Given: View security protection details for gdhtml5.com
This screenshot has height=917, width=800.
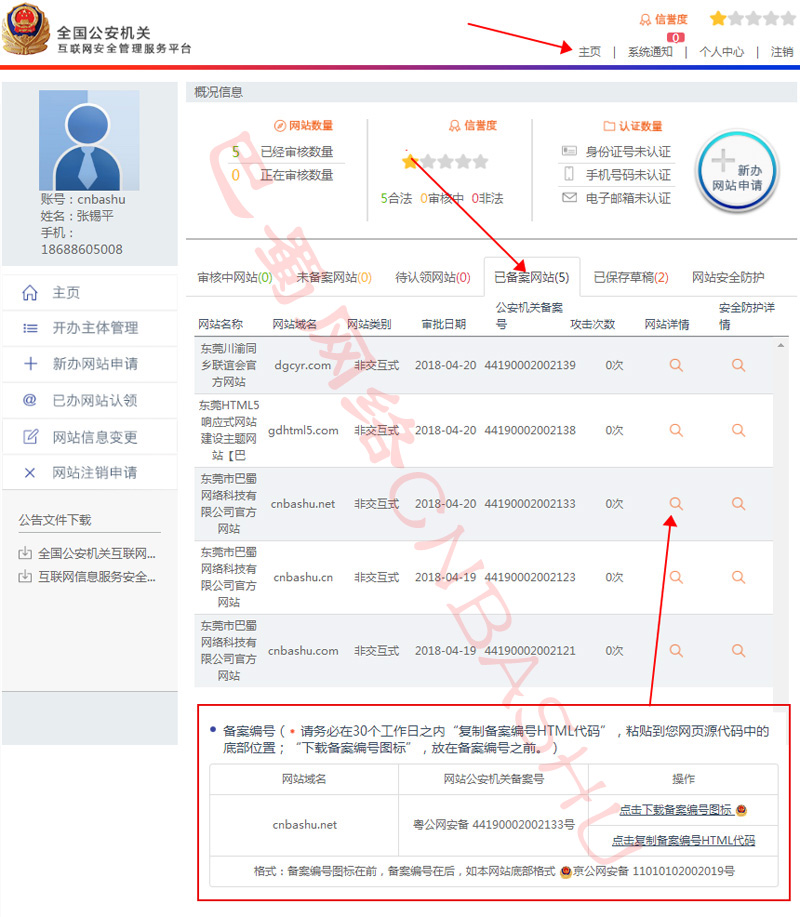Looking at the screenshot, I should (738, 430).
